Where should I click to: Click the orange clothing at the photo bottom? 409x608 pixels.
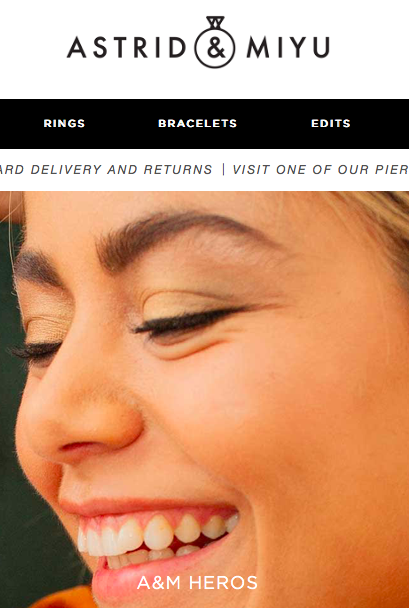(64, 598)
